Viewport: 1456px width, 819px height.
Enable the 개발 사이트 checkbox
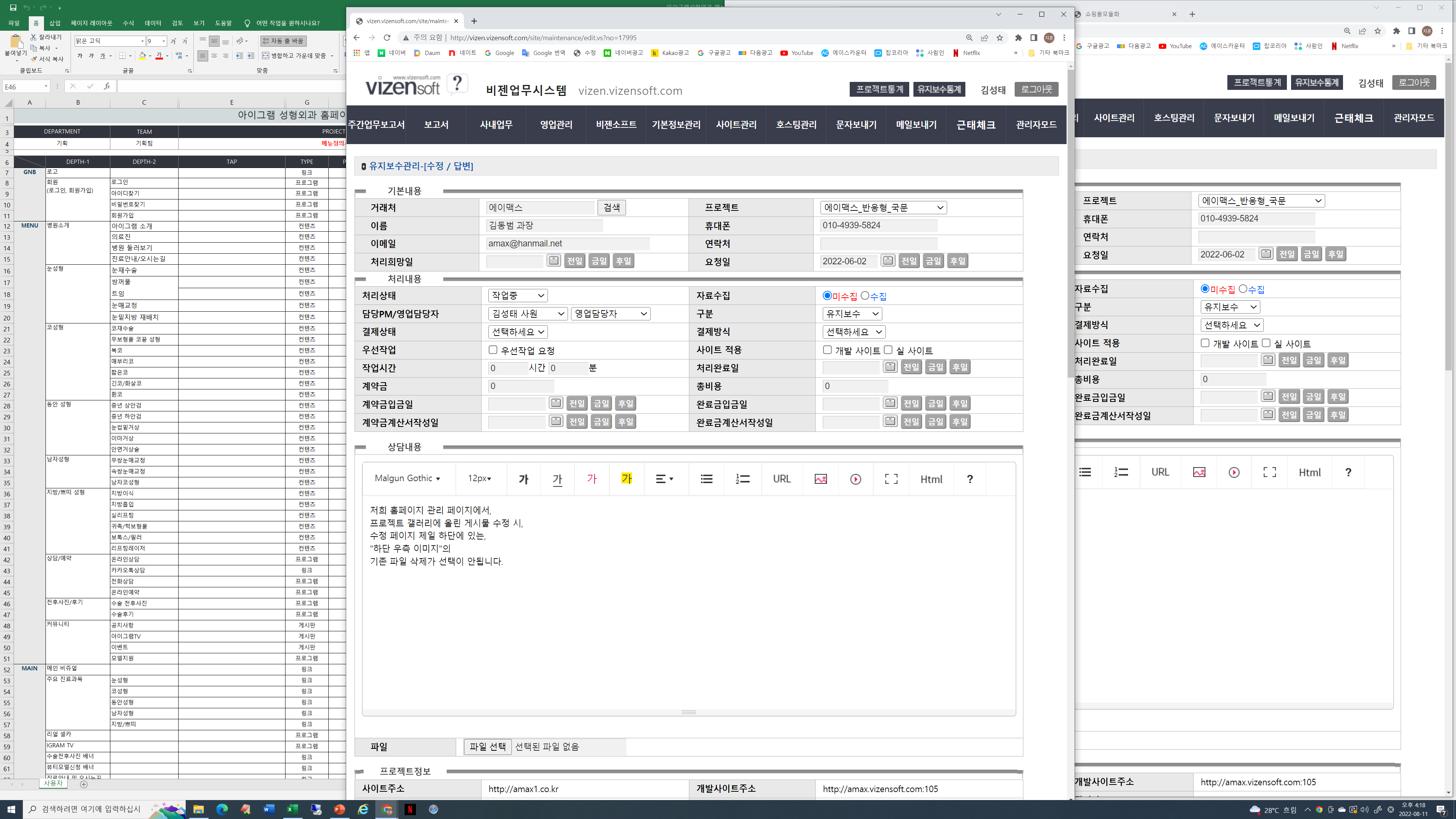pos(827,350)
